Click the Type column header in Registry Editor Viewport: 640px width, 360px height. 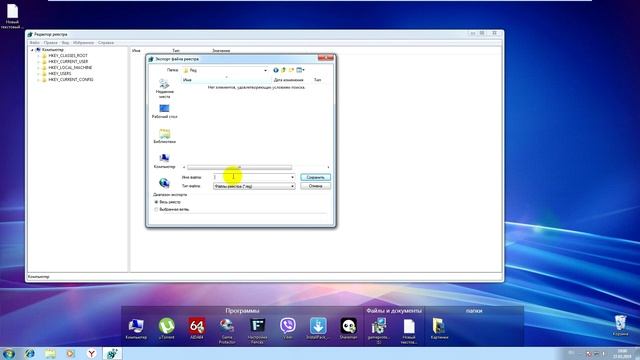(176, 51)
